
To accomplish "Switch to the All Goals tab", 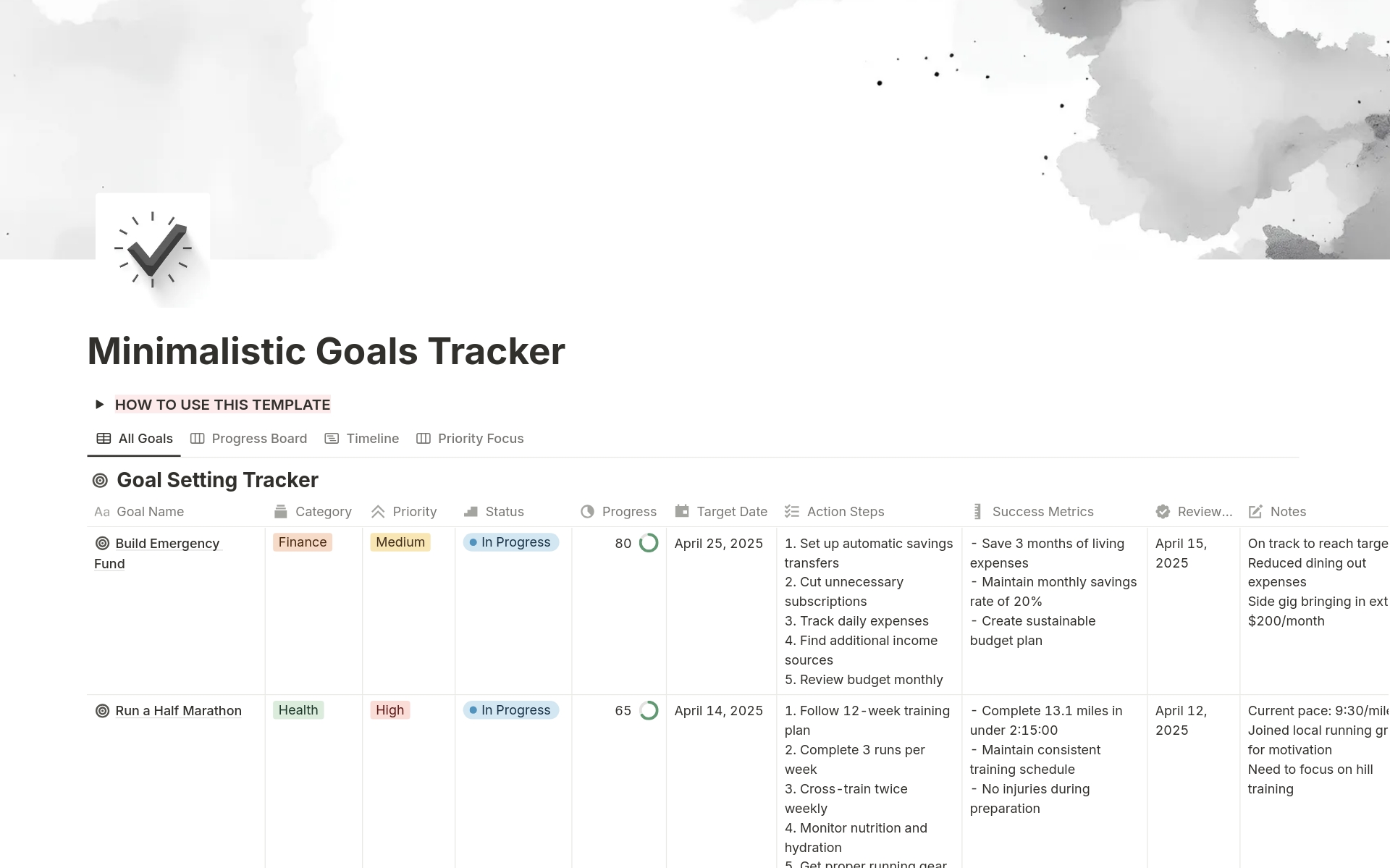I will point(135,439).
